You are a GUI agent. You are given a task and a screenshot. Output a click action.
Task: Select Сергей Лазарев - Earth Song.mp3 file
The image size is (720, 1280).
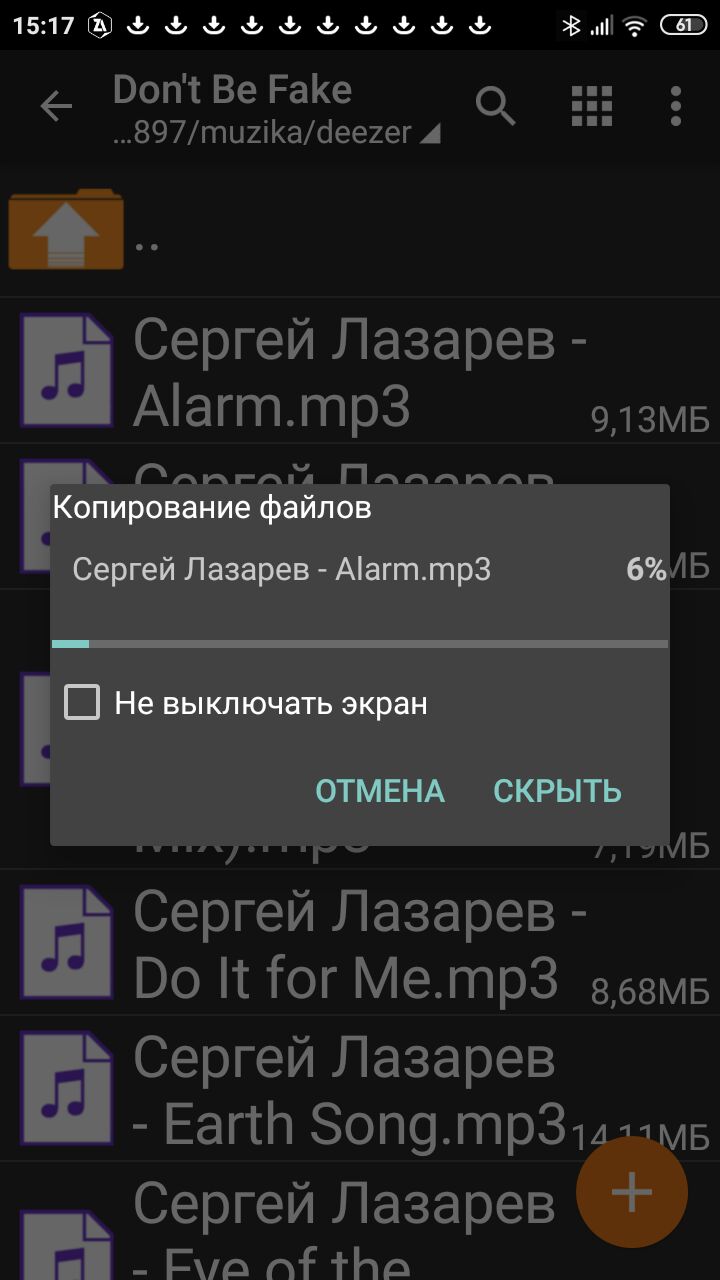click(x=360, y=1089)
